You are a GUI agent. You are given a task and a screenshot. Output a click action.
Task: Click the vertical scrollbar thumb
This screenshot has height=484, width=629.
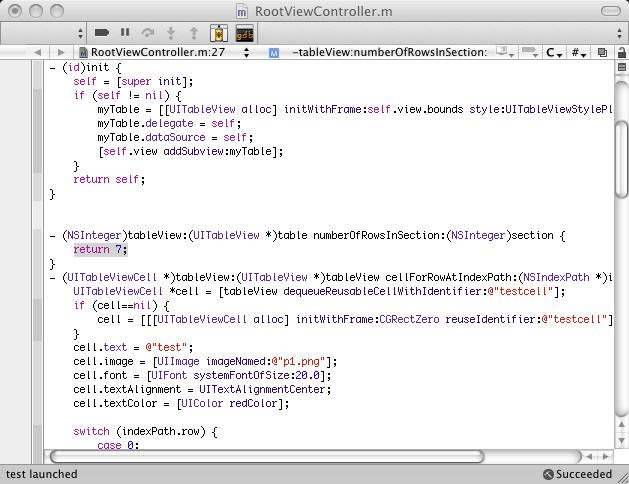(621, 158)
